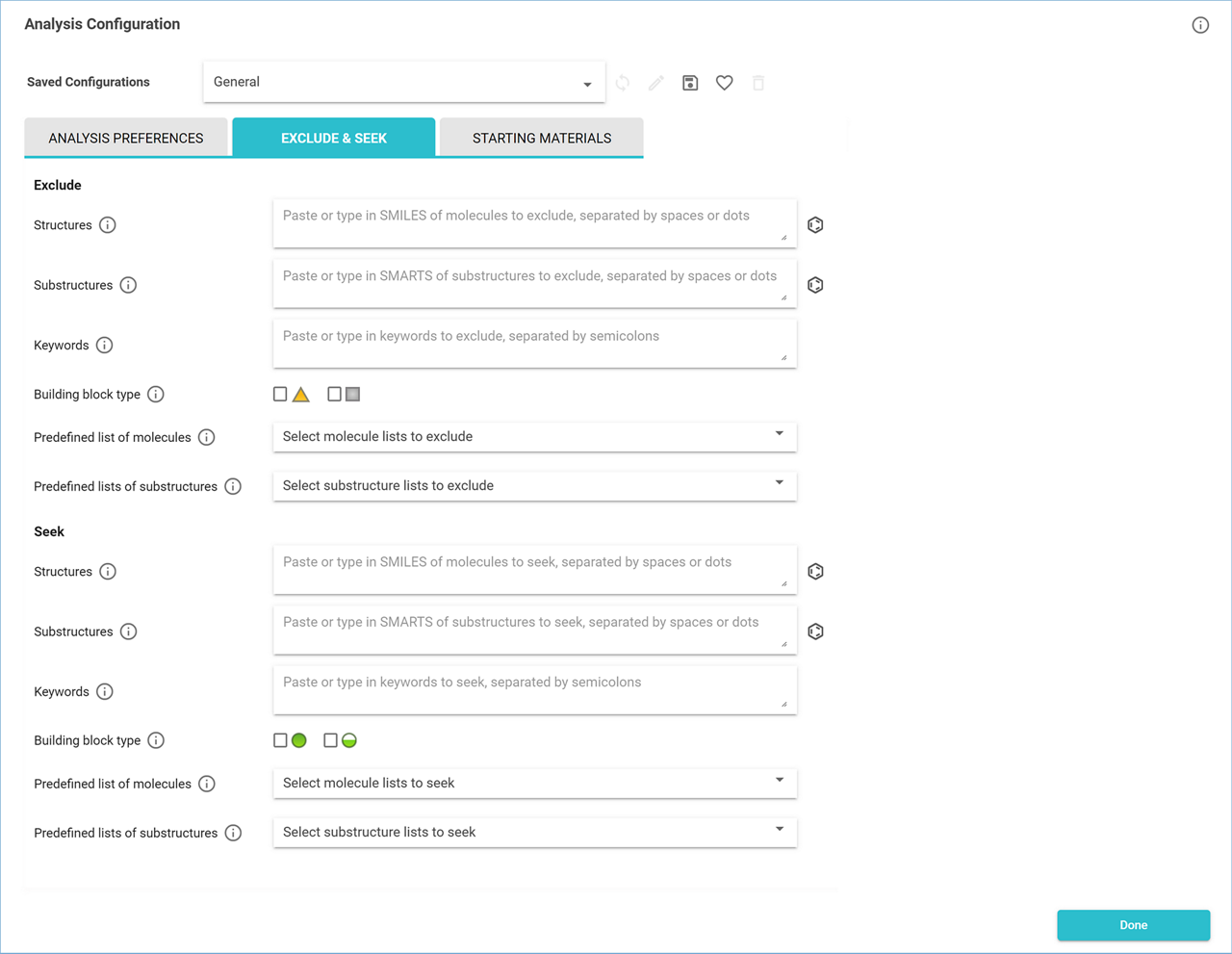The width and height of the screenshot is (1232, 954).
Task: Click info icon beside Exclude Keywords
Action: point(105,346)
